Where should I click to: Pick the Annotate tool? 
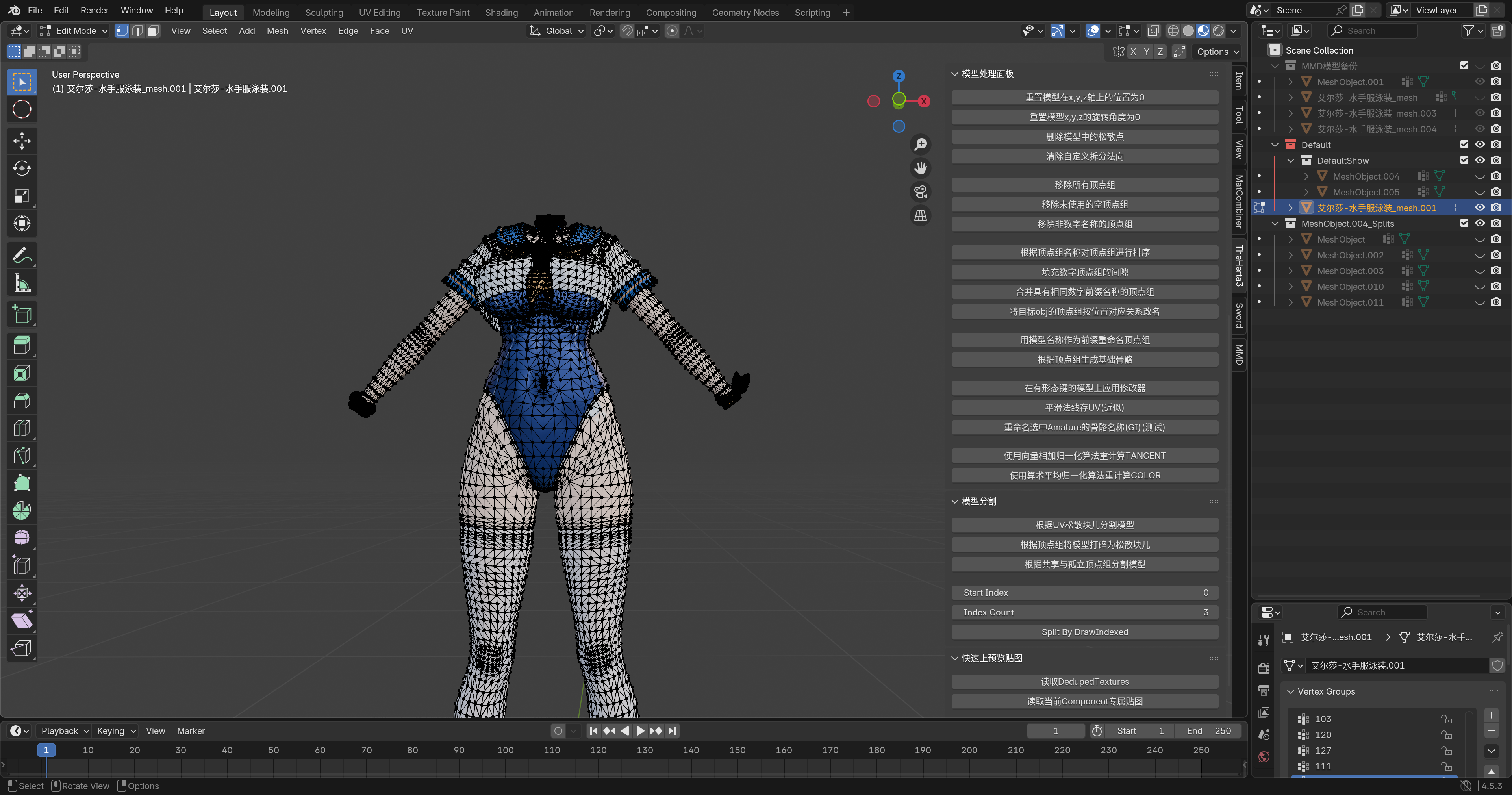[22, 256]
